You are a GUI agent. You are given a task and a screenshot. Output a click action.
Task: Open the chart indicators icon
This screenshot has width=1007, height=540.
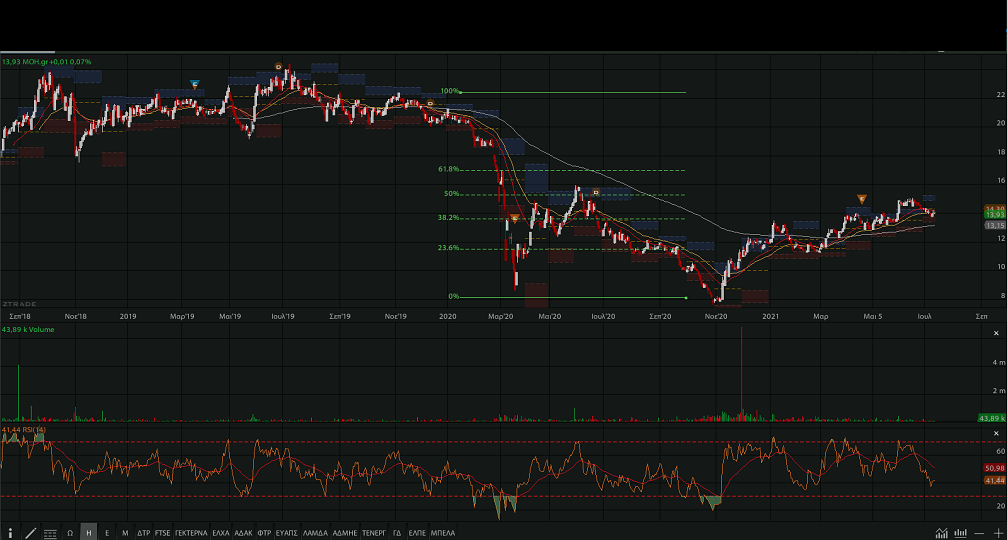942,533
